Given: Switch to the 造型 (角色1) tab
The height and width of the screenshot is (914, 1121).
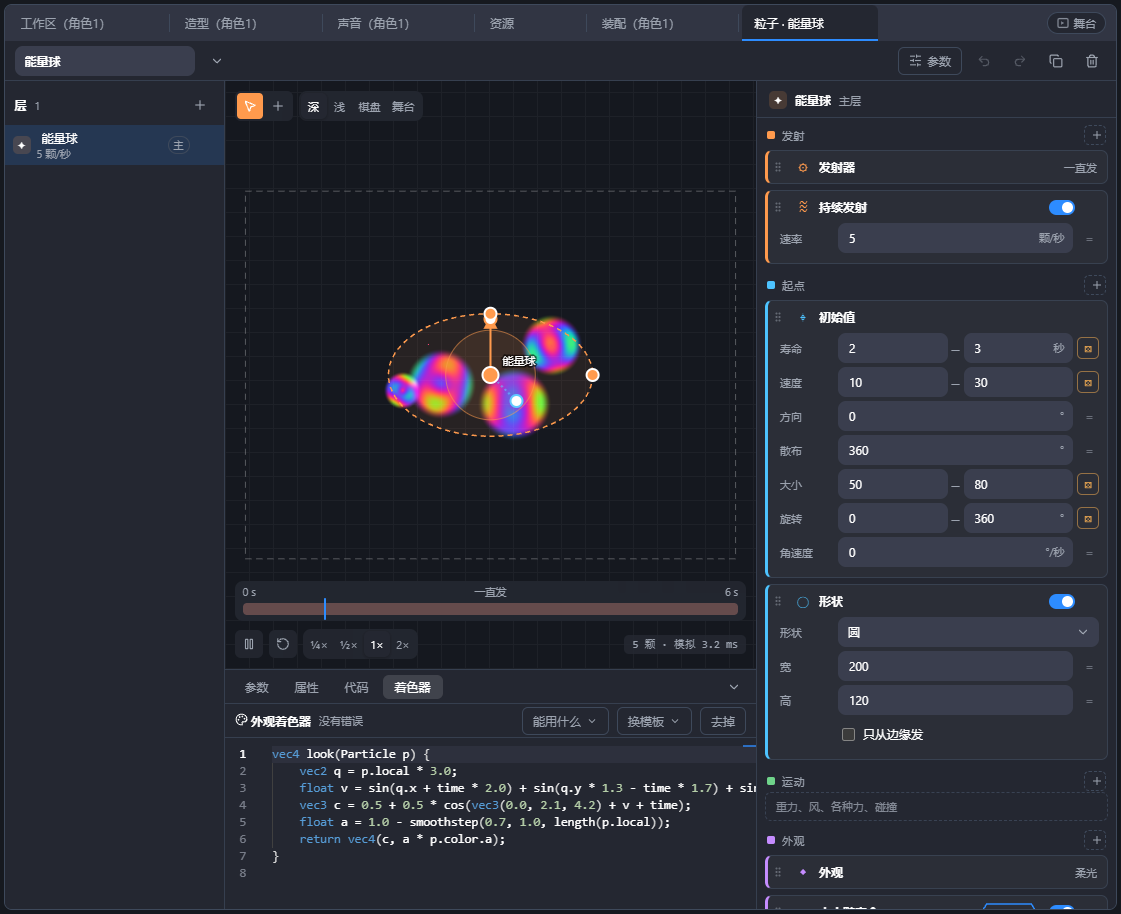Looking at the screenshot, I should pyautogui.click(x=220, y=24).
